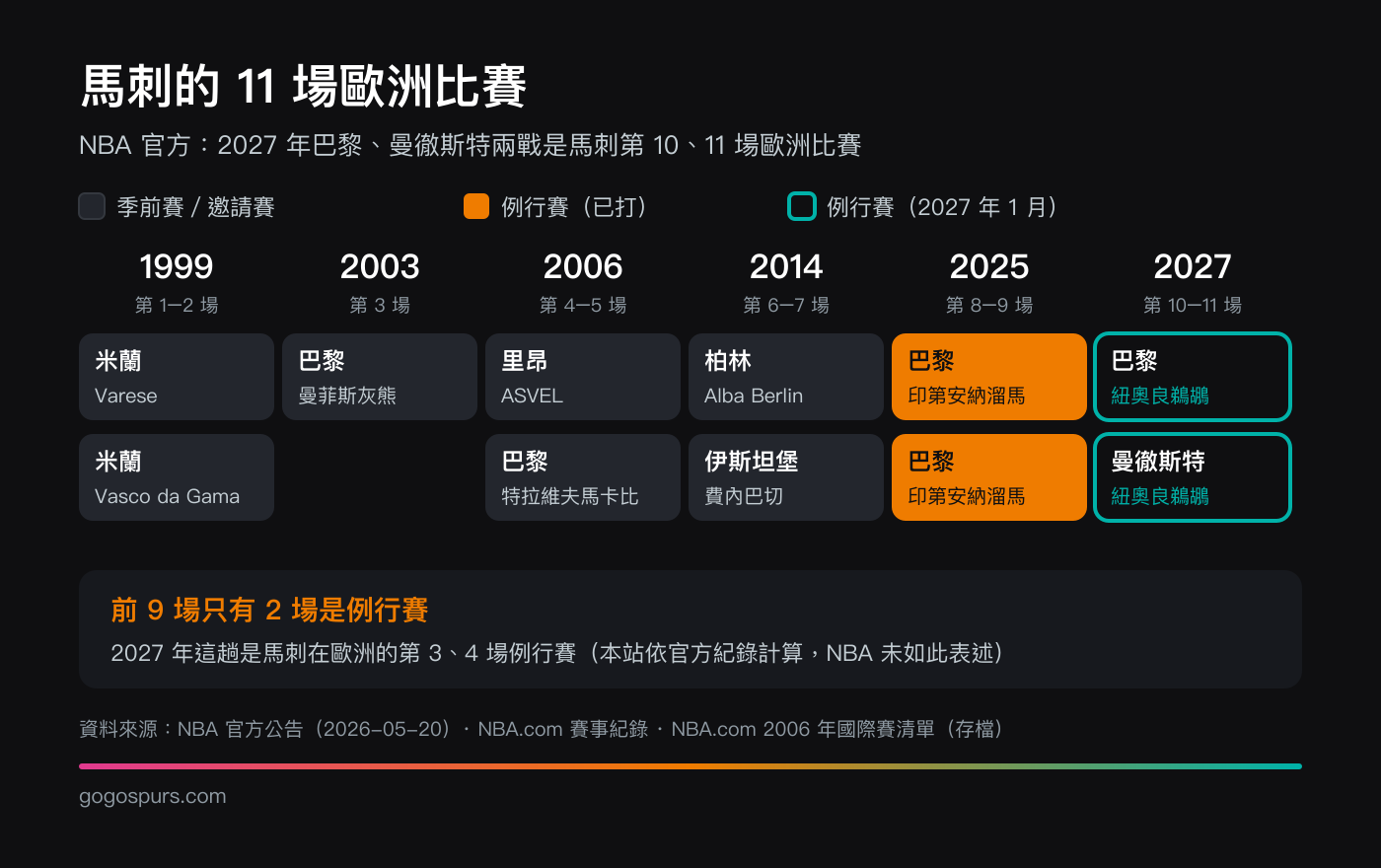The image size is (1381, 868).
Task: Visit the gogospurs.com site credit
Action: coord(153,796)
